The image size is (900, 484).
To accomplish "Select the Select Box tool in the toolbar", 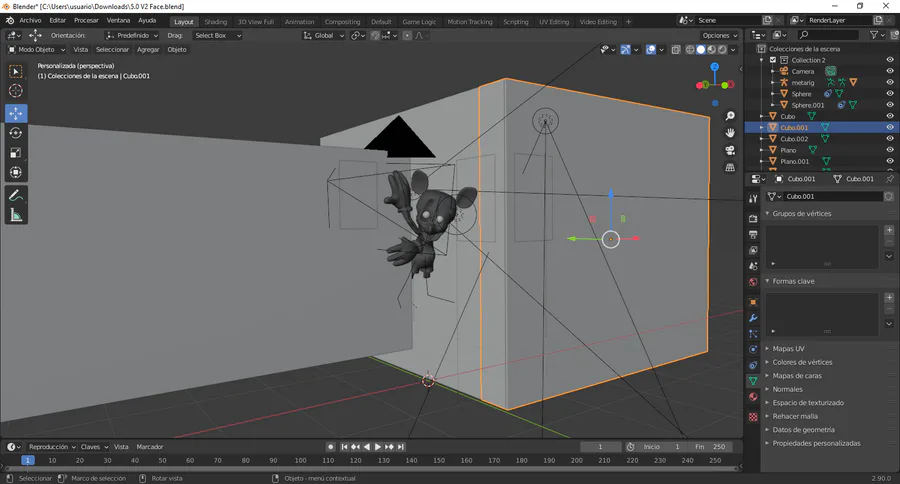I will click(15, 71).
